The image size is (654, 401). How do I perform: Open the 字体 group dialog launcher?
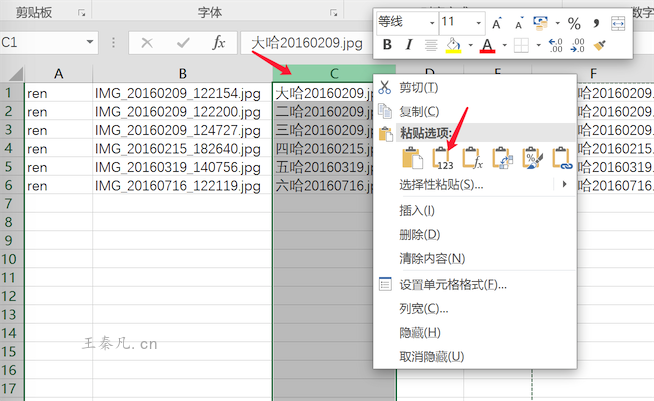[333, 13]
